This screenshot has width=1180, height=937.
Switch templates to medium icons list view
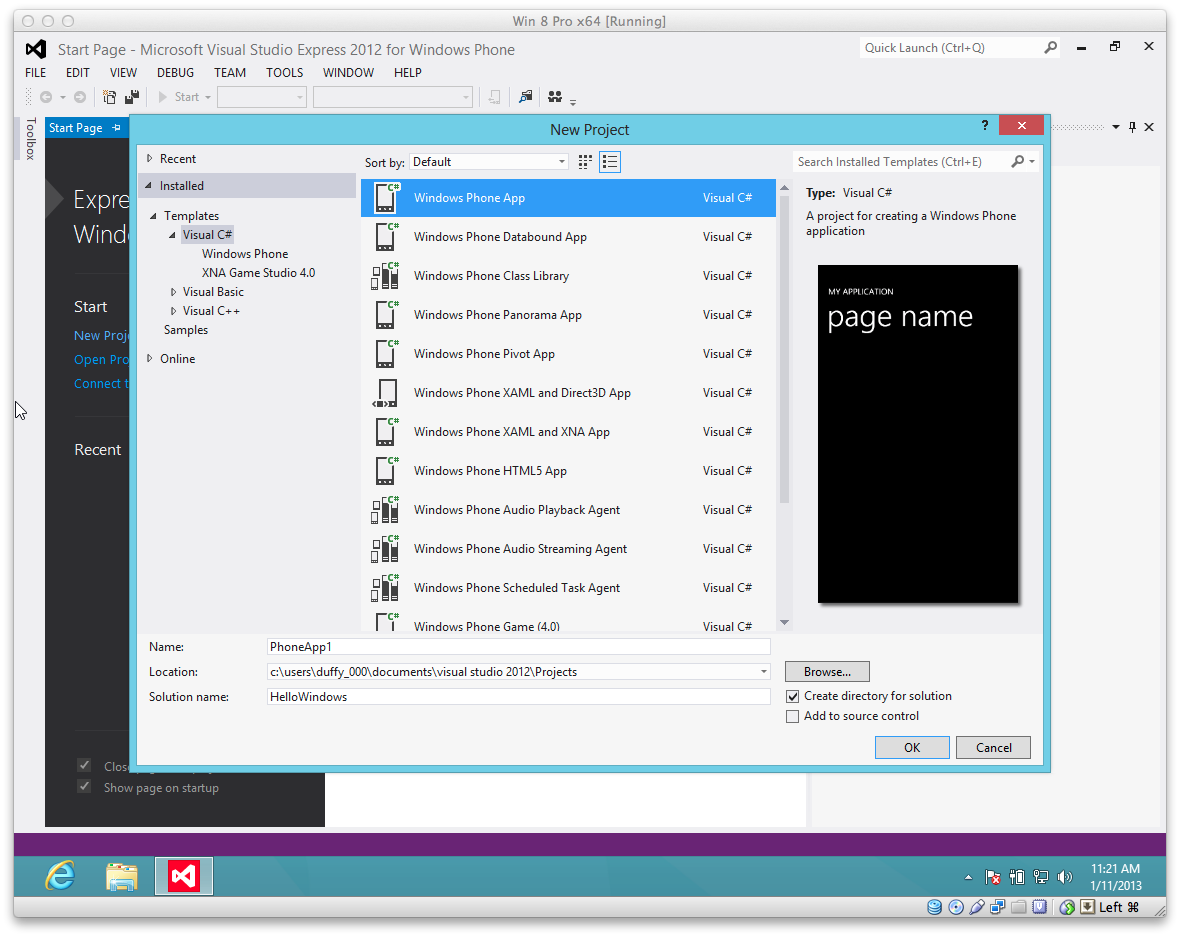610,162
